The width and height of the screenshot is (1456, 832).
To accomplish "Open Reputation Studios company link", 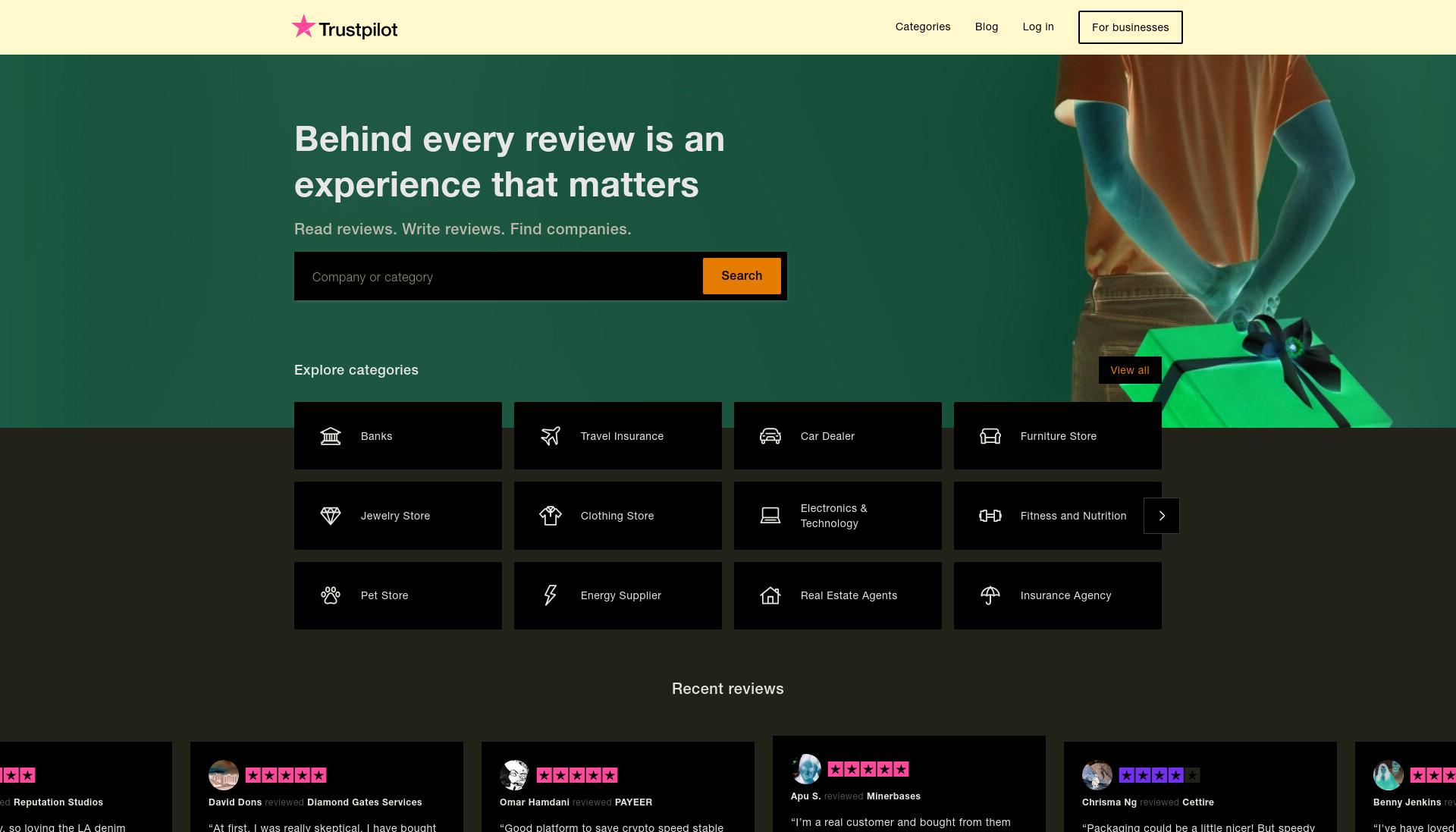I will pyautogui.click(x=58, y=802).
